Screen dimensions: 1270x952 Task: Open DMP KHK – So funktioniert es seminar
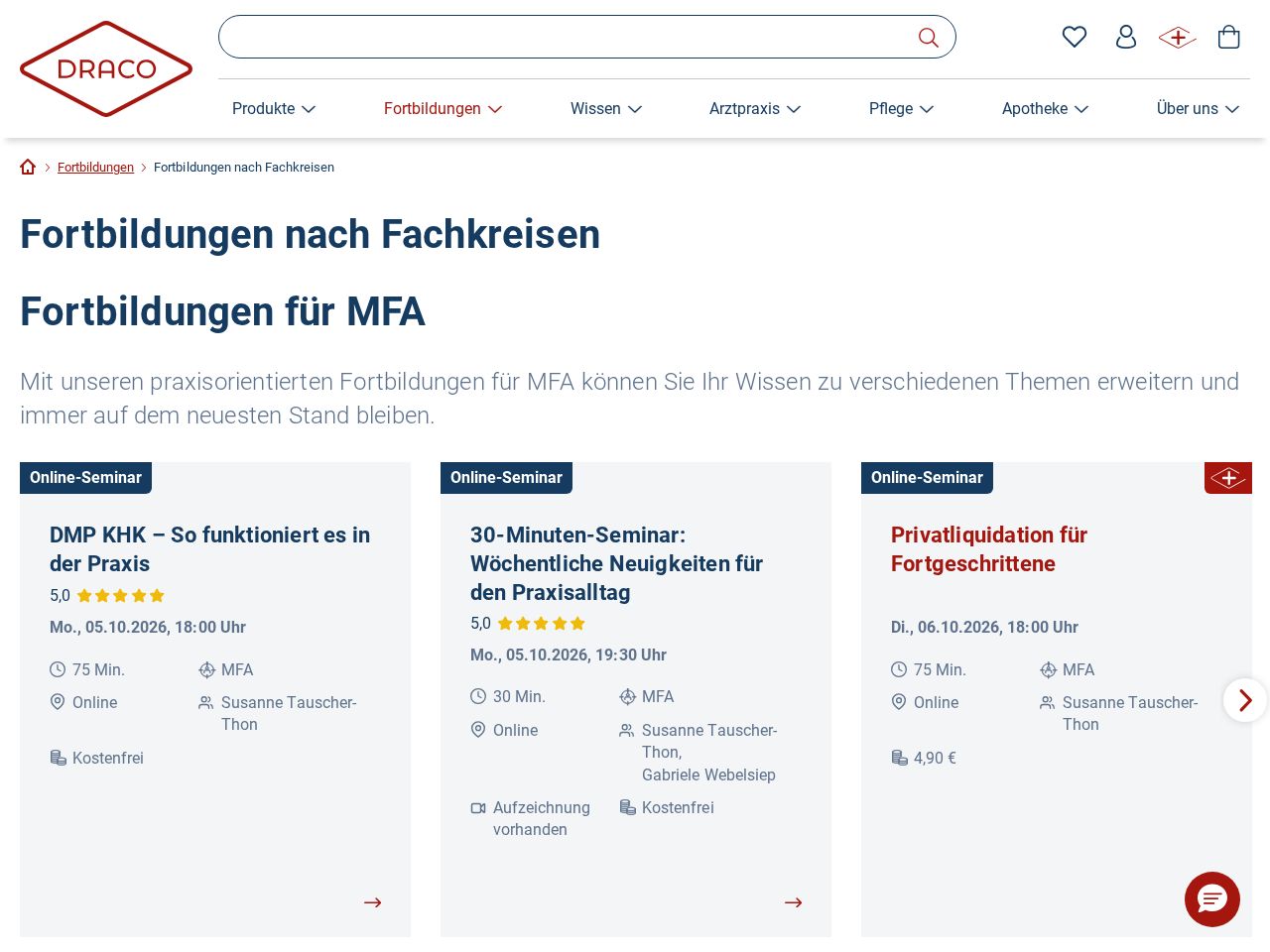coord(209,549)
